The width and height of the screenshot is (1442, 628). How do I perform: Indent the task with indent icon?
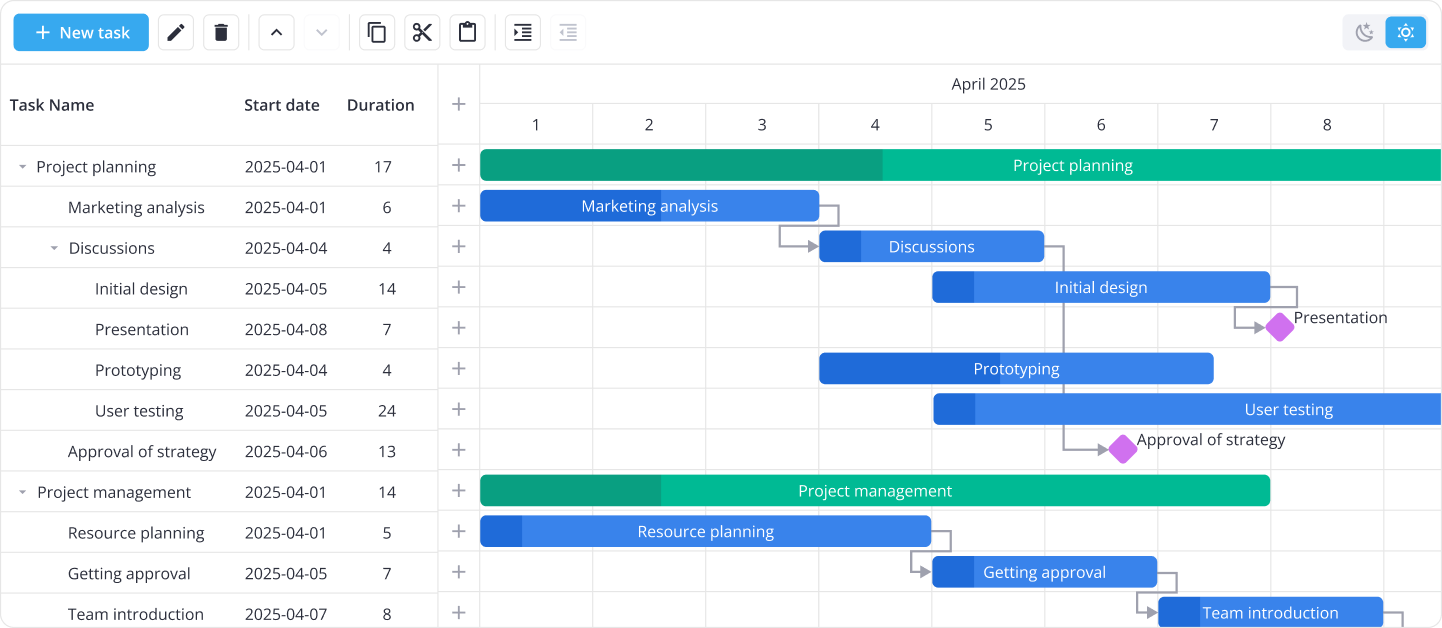pos(522,33)
